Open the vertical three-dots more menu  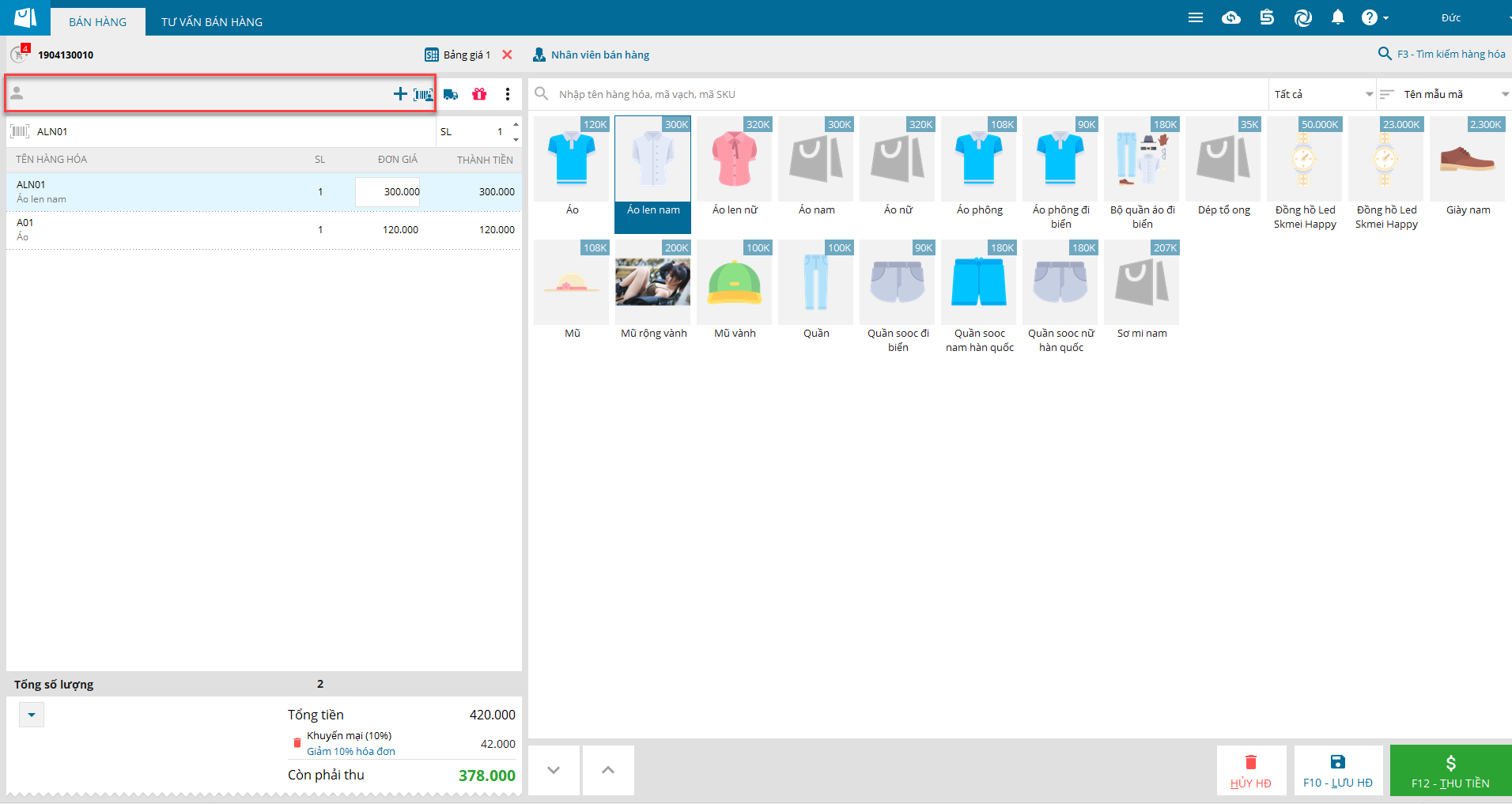pyautogui.click(x=508, y=94)
